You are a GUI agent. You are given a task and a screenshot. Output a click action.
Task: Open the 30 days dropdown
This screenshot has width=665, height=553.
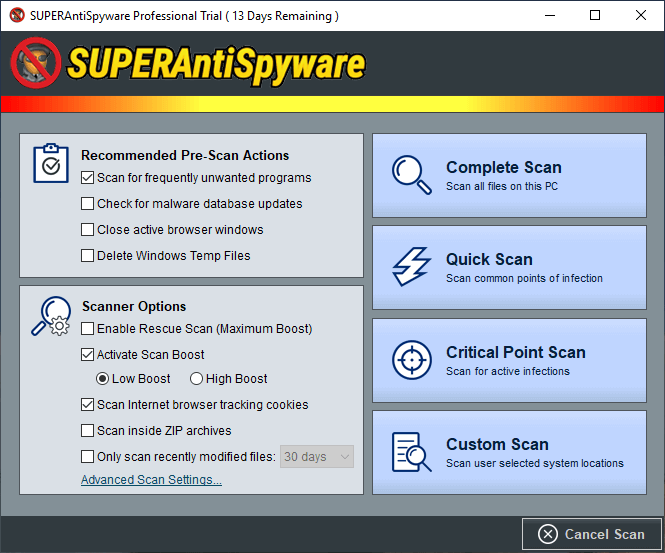click(x=317, y=457)
